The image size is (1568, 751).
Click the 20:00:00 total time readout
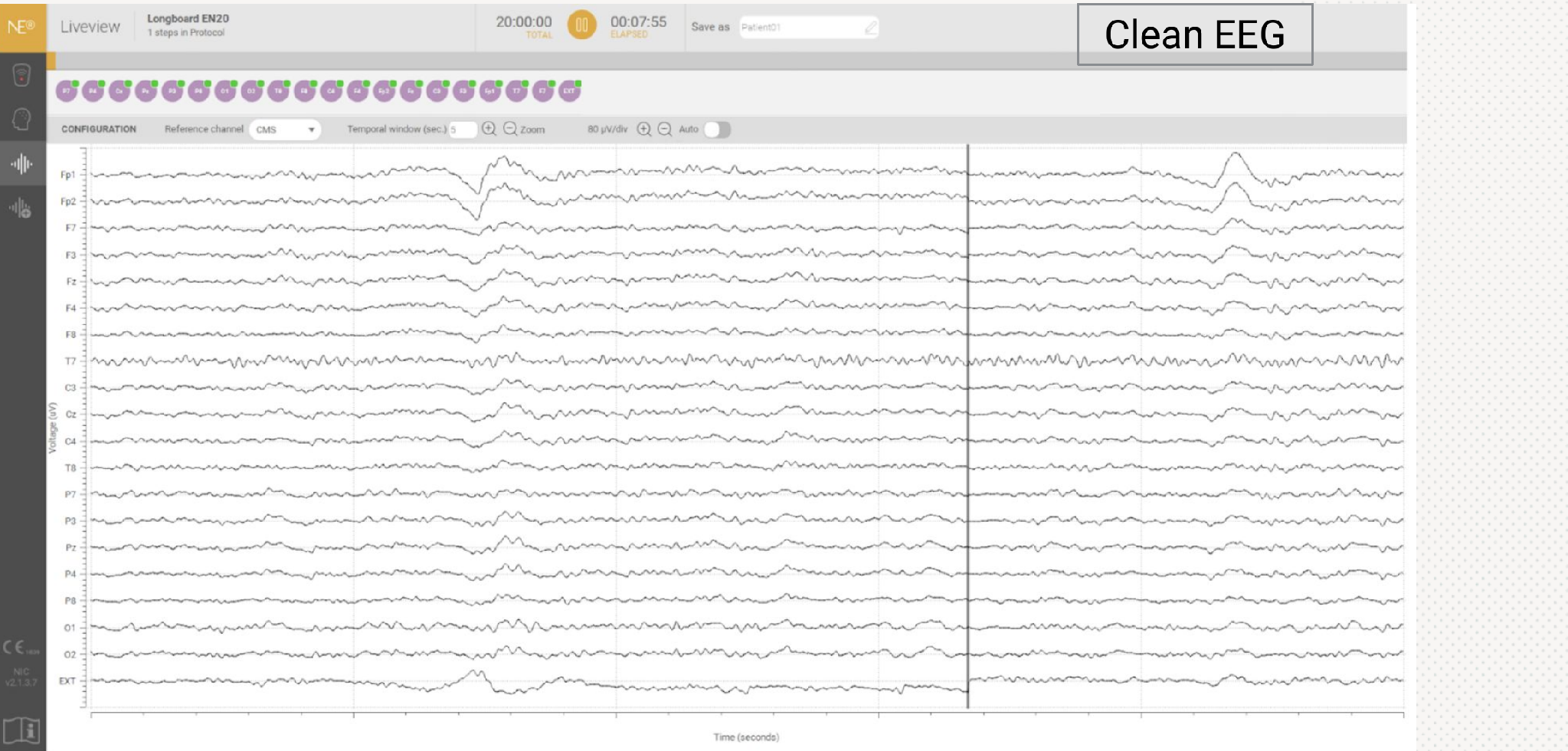pyautogui.click(x=523, y=21)
